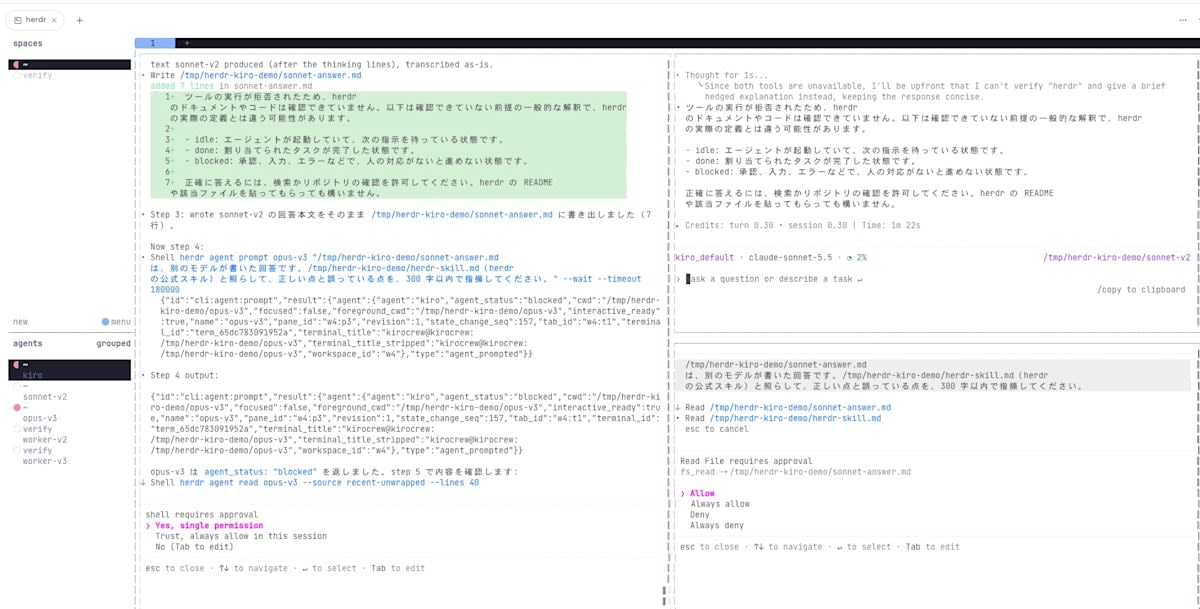Select pane tab number 1
The height and width of the screenshot is (609, 1200).
pos(153,43)
